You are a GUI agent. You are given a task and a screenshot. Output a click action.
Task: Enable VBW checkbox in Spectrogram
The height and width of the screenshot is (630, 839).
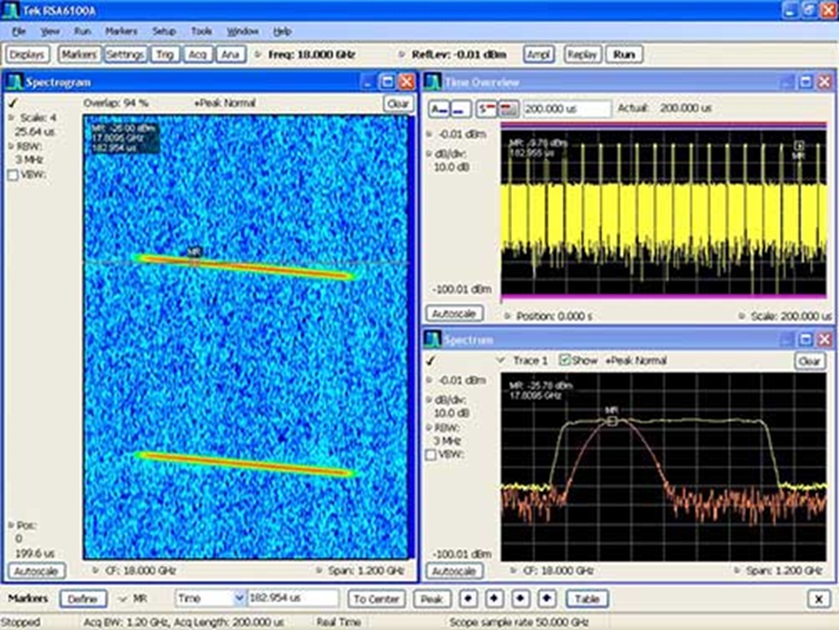[x=13, y=175]
